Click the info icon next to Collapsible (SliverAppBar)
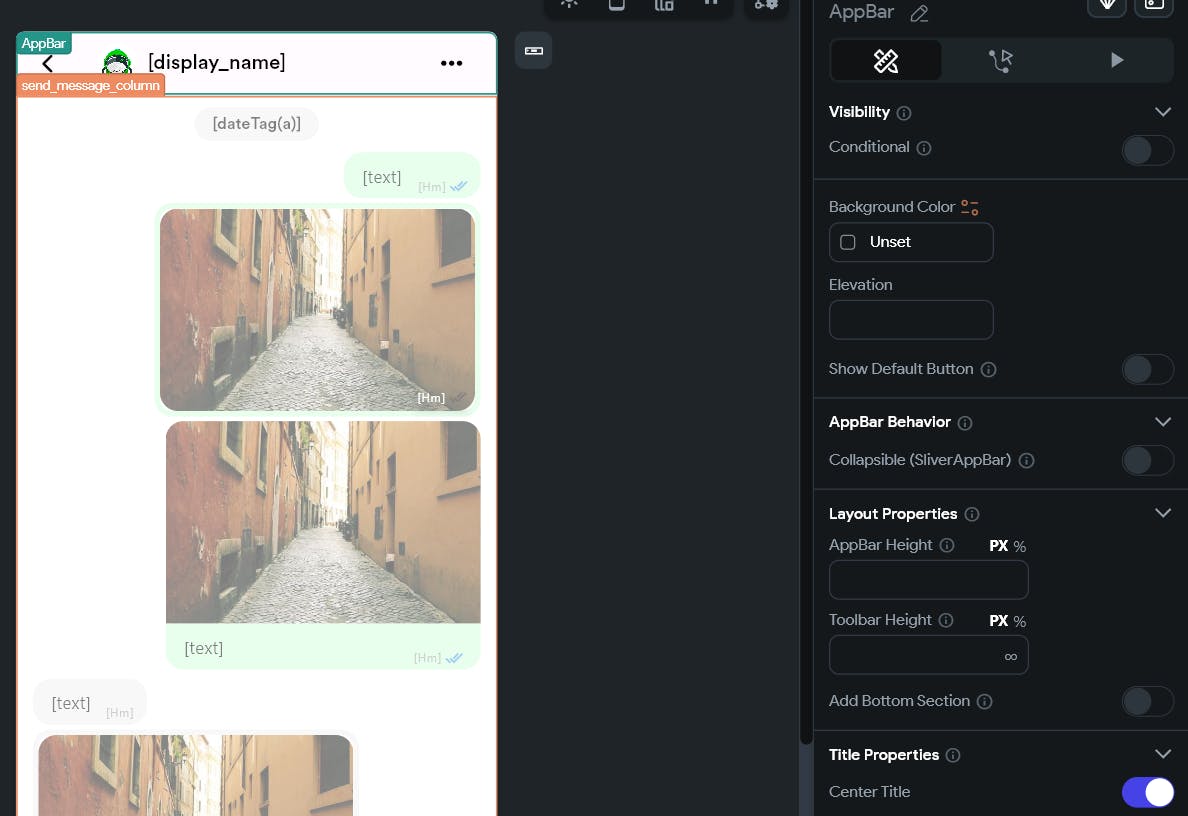Viewport: 1188px width, 816px height. click(x=1027, y=461)
